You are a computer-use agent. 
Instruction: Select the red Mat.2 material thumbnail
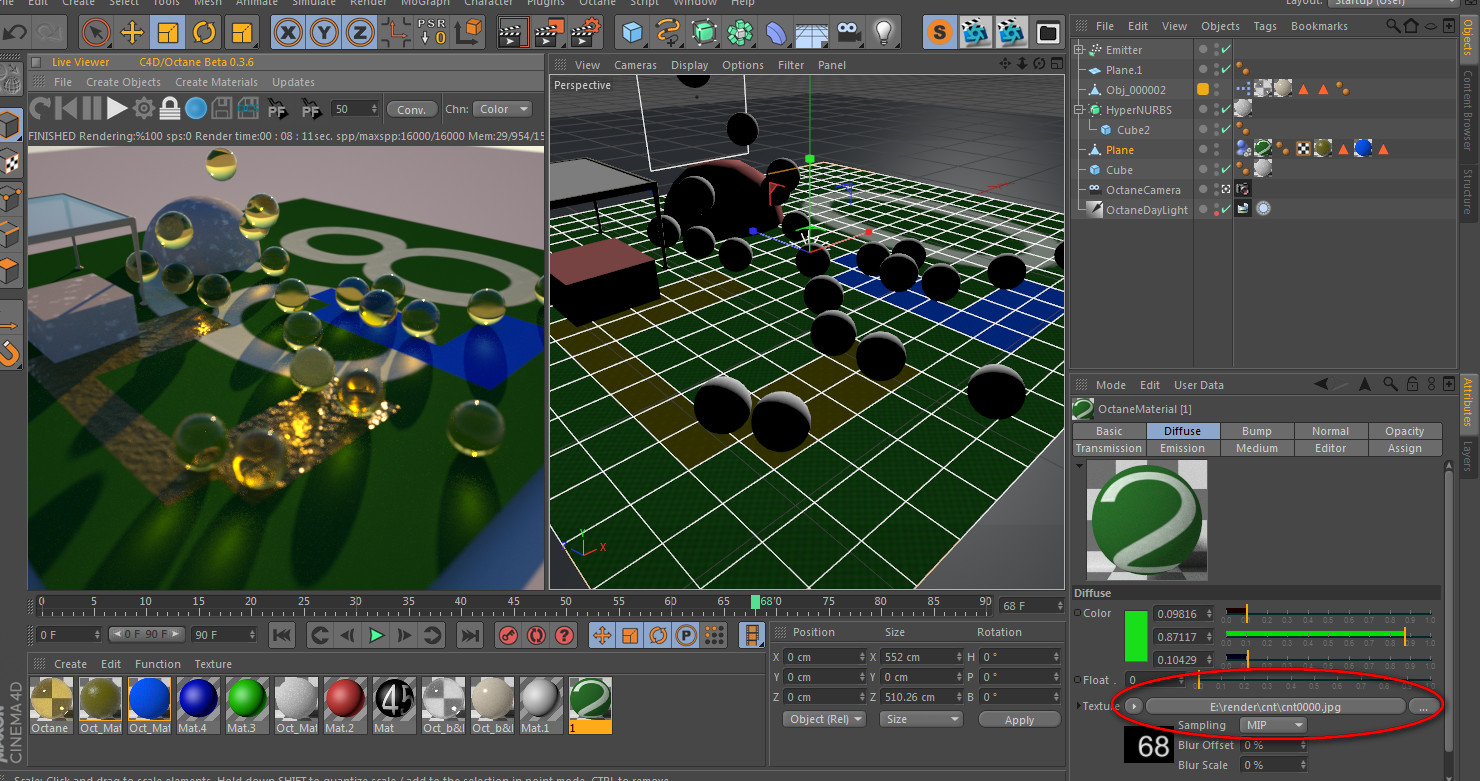point(346,701)
